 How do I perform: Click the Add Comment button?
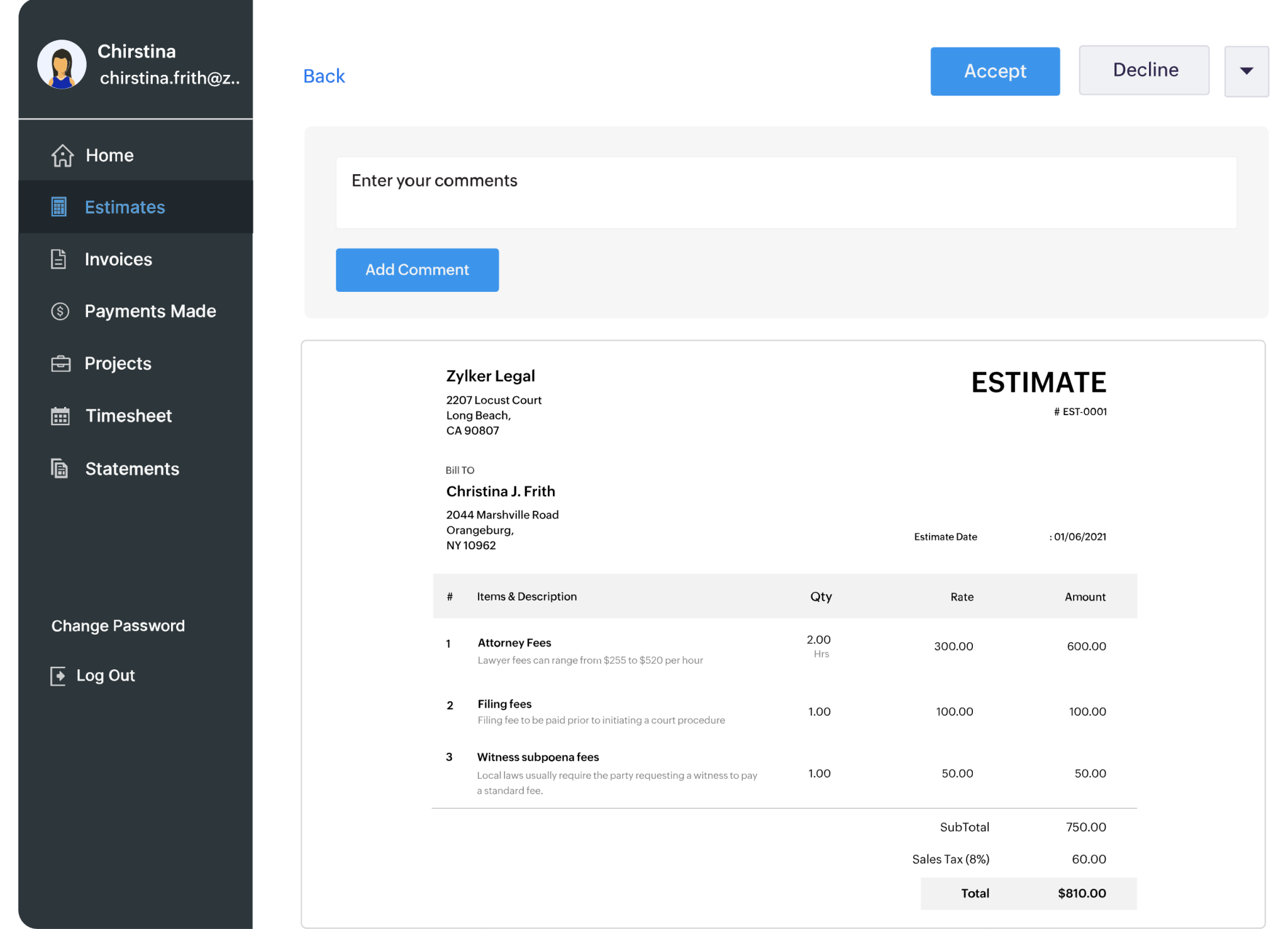tap(416, 270)
